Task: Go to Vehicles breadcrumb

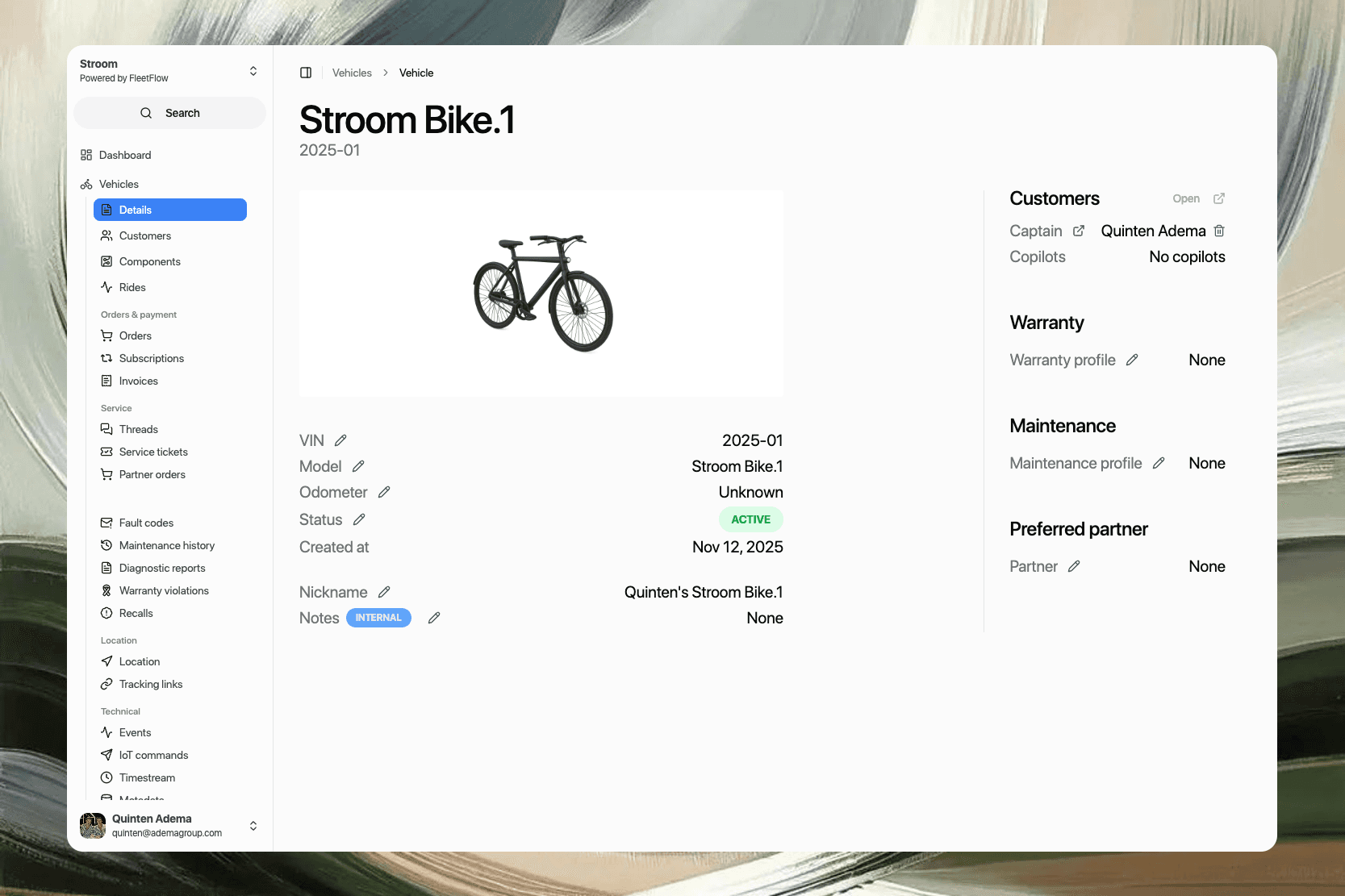Action: (352, 73)
